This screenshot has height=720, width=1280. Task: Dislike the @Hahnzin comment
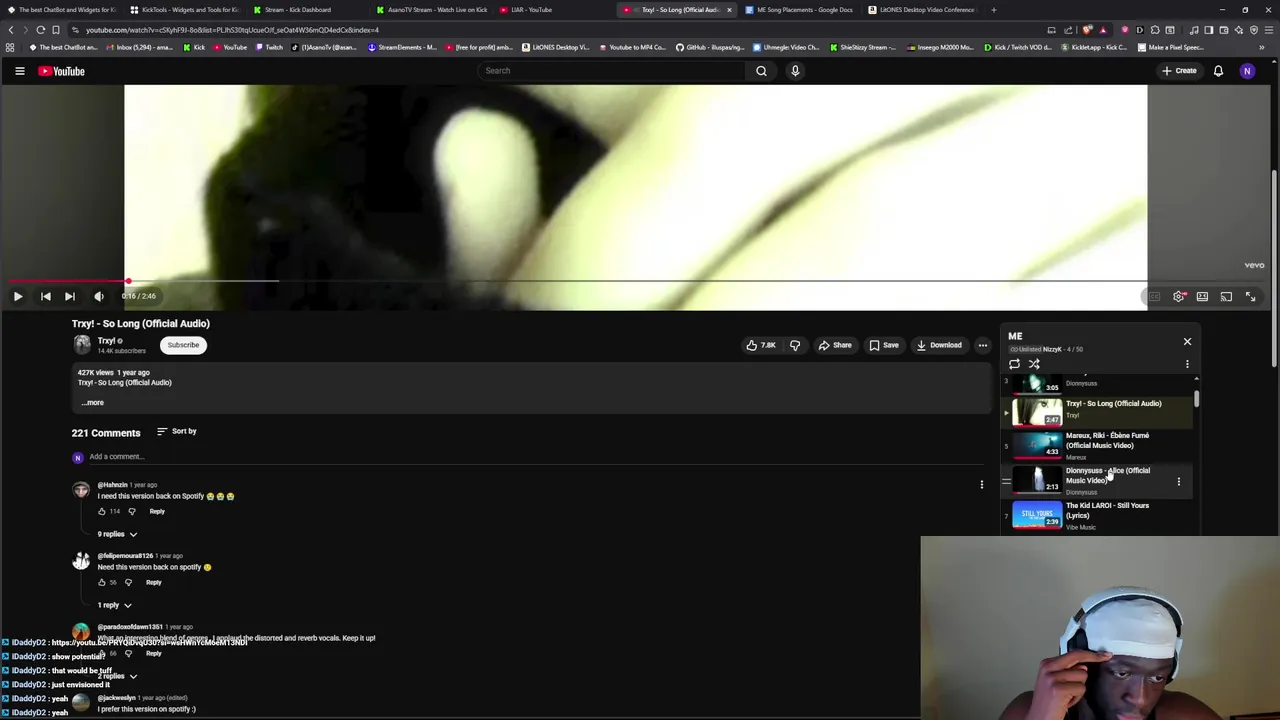(131, 511)
